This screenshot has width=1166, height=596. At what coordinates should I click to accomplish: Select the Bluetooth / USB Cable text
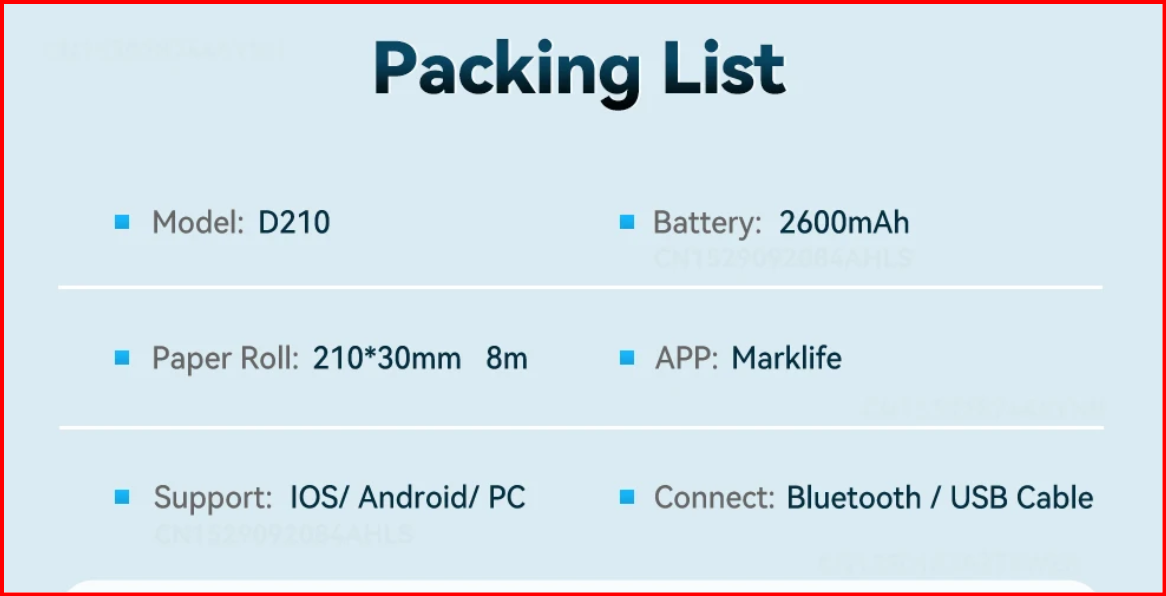click(x=940, y=497)
